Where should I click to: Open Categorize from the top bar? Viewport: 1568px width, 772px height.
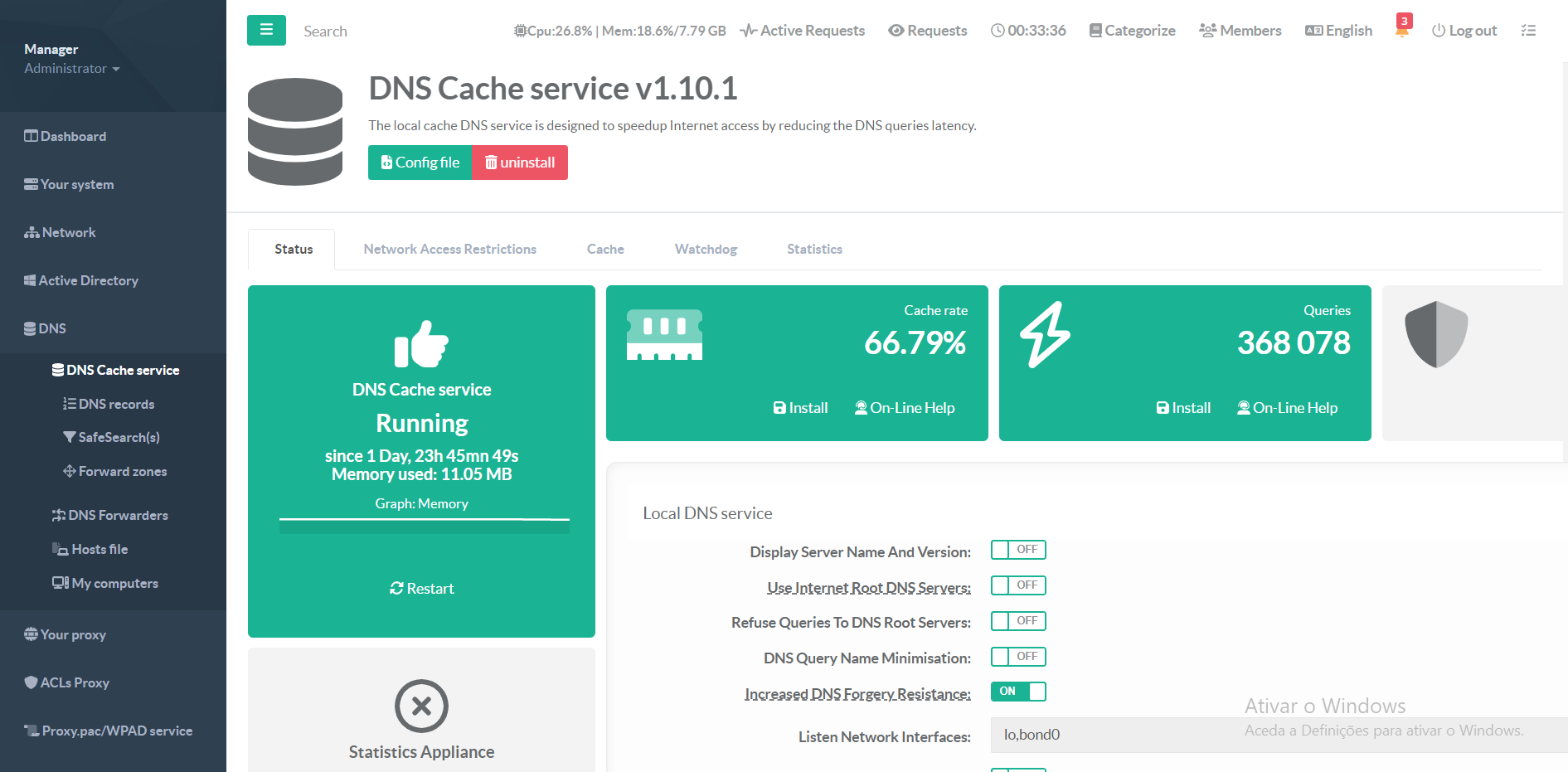[x=1133, y=30]
